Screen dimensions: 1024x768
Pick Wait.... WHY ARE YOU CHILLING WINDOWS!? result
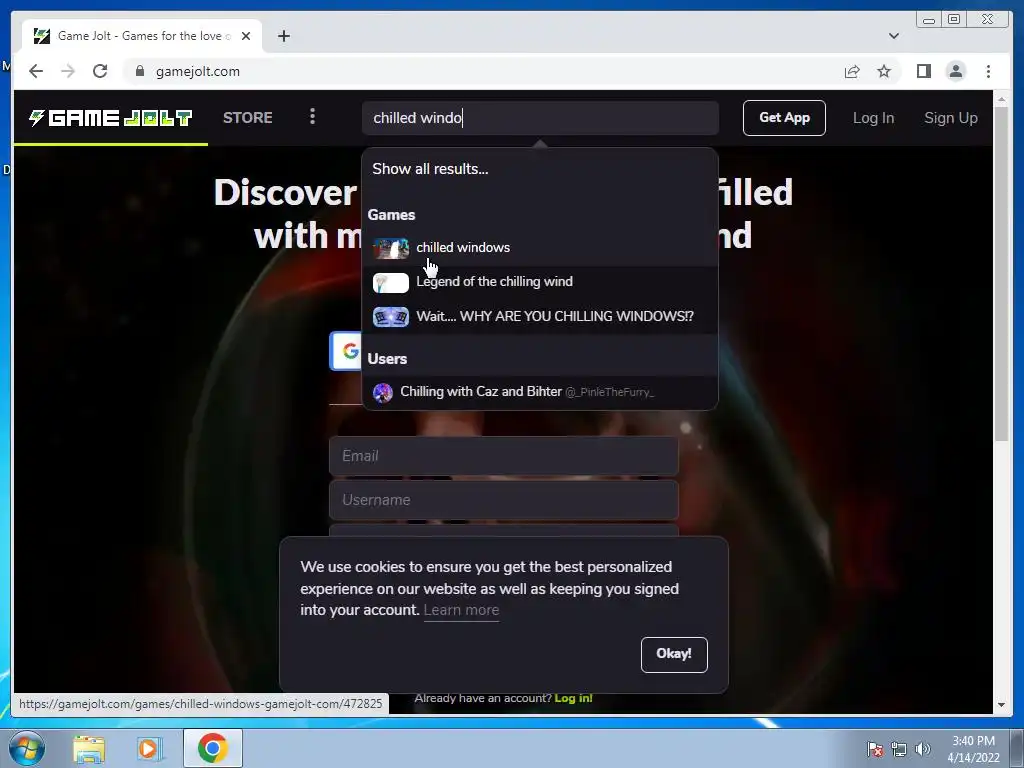click(x=540, y=317)
